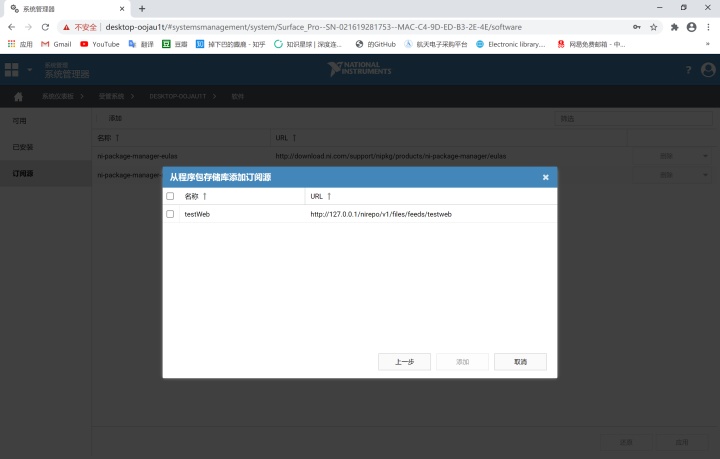Open Chrome profile avatar
The height and width of the screenshot is (459, 720).
[x=692, y=27]
